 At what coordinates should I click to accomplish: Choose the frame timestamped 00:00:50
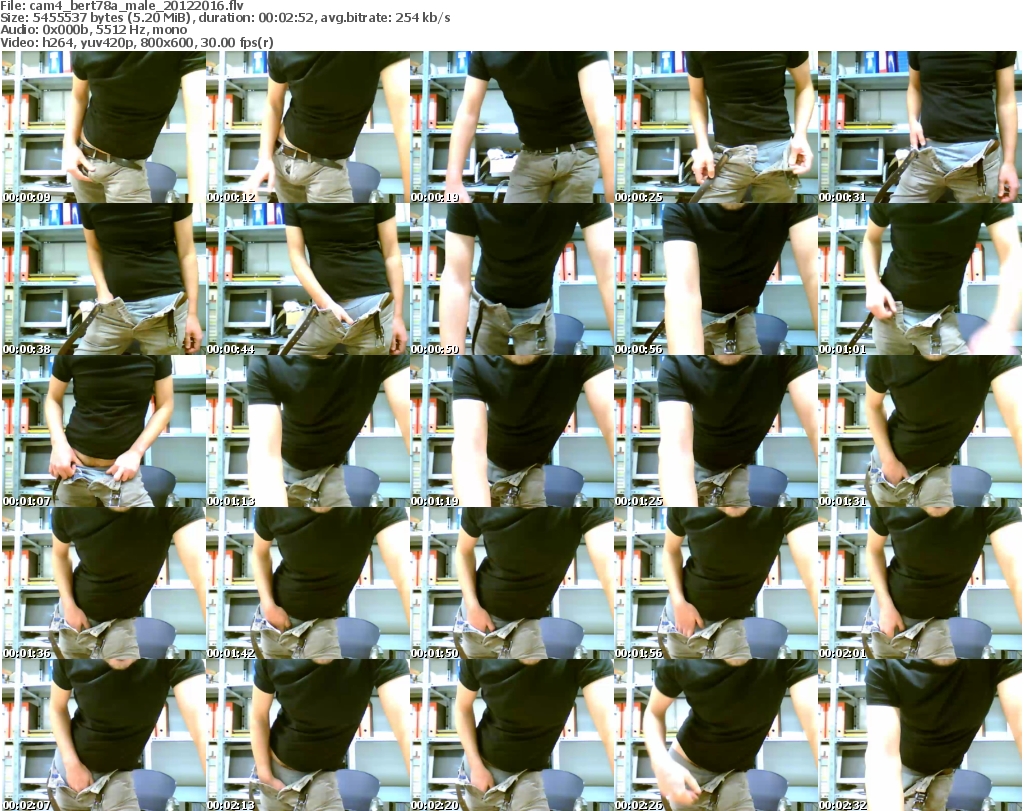511,279
